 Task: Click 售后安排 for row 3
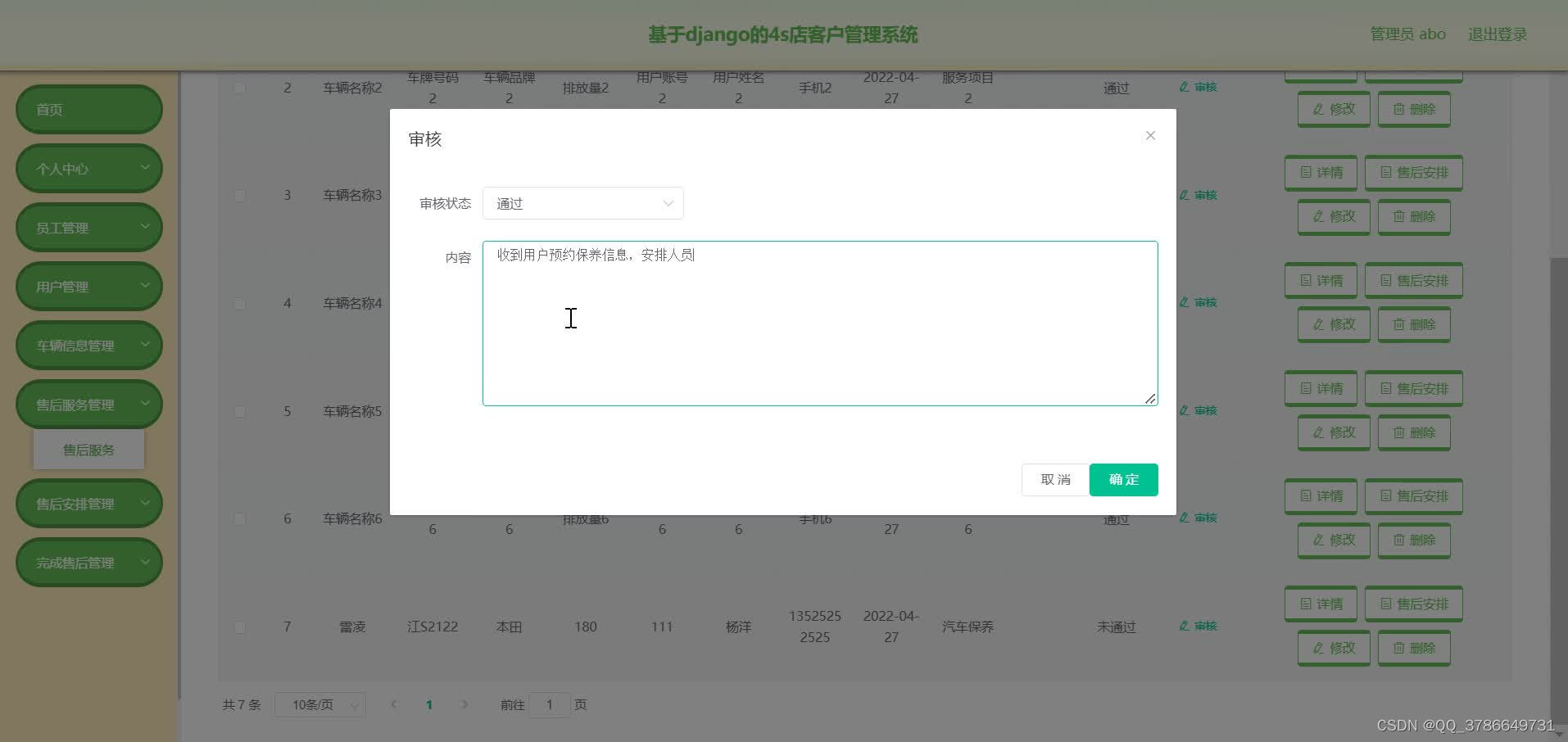coord(1414,173)
